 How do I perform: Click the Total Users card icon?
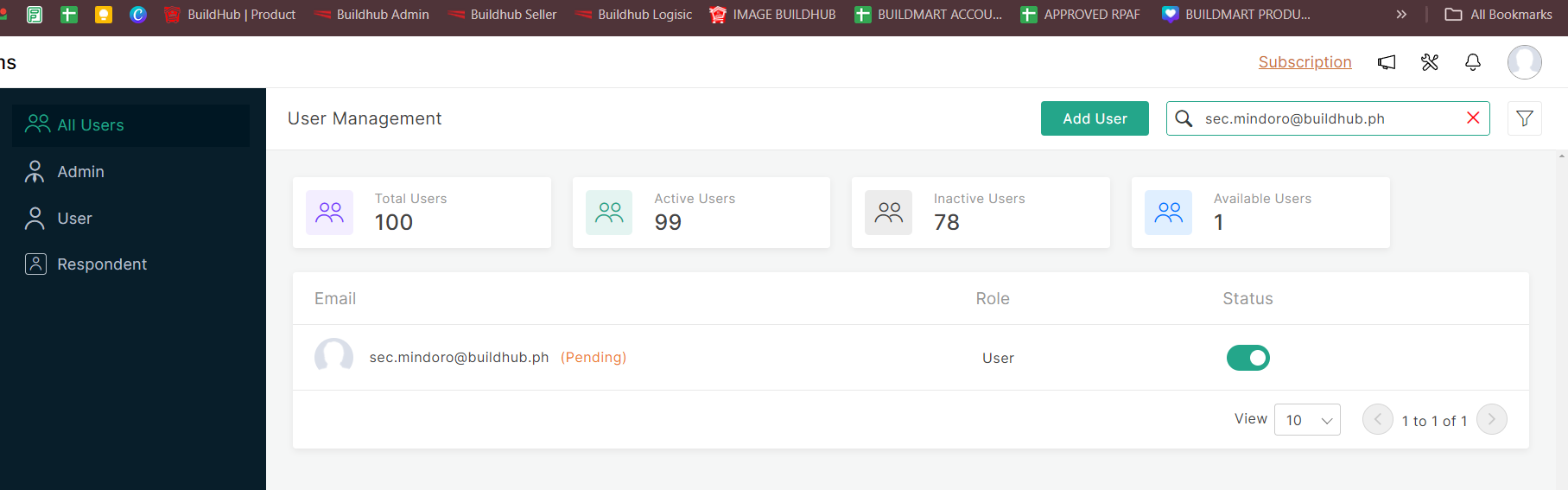[x=329, y=213]
